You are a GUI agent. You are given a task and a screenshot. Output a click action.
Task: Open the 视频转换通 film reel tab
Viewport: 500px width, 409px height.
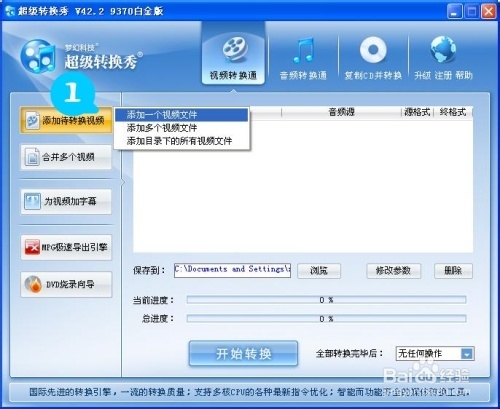coord(235,49)
